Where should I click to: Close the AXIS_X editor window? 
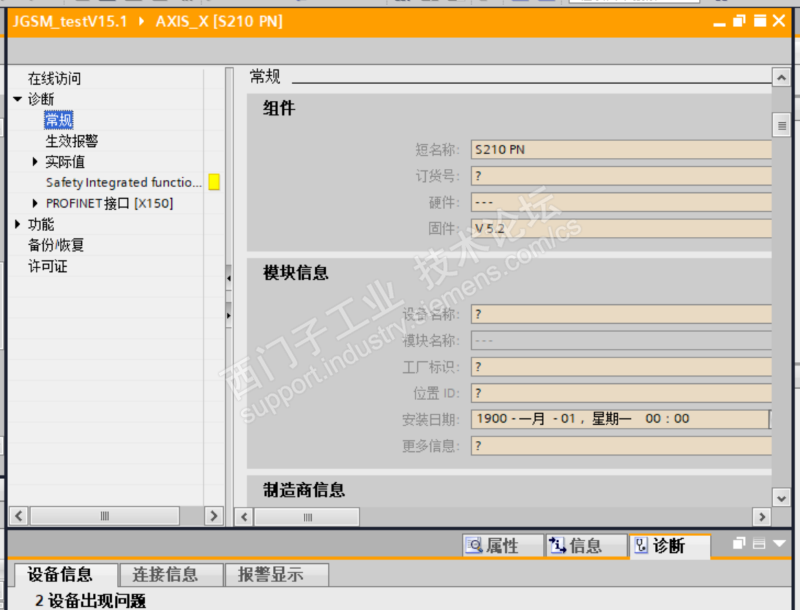click(779, 21)
